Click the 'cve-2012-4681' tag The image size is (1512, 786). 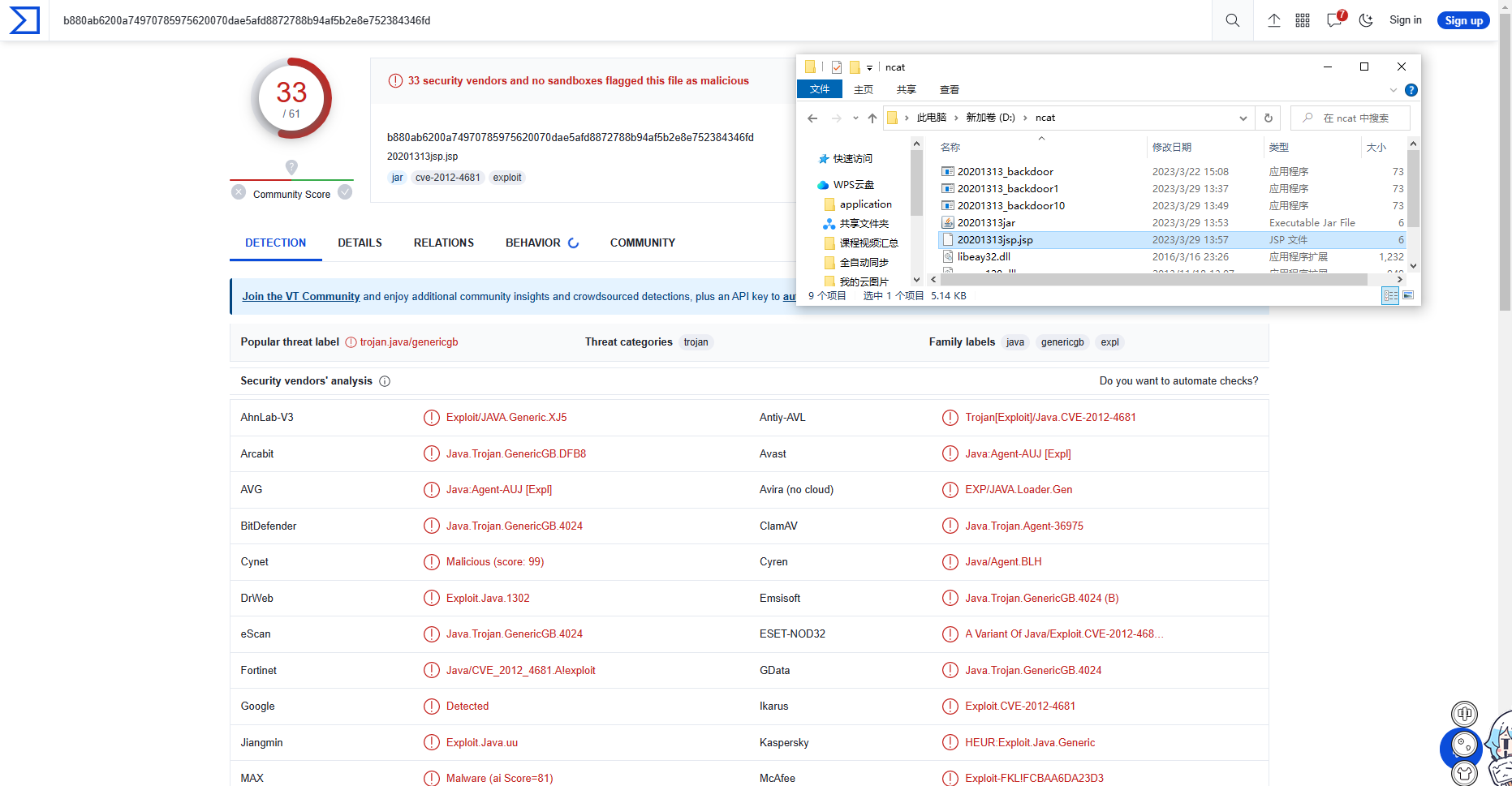[x=448, y=178]
